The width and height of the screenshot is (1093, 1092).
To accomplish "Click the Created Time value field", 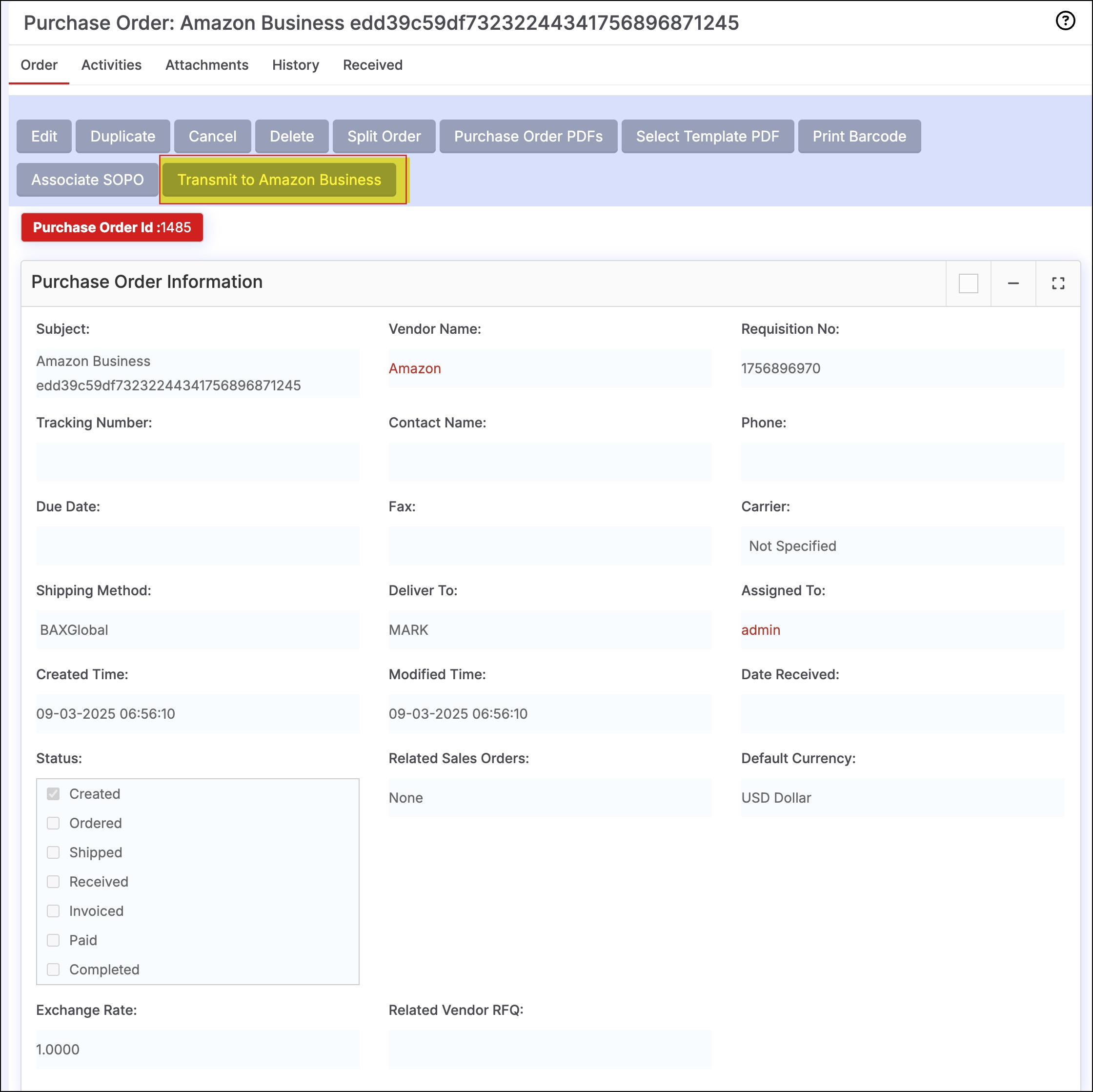I will tap(198, 713).
